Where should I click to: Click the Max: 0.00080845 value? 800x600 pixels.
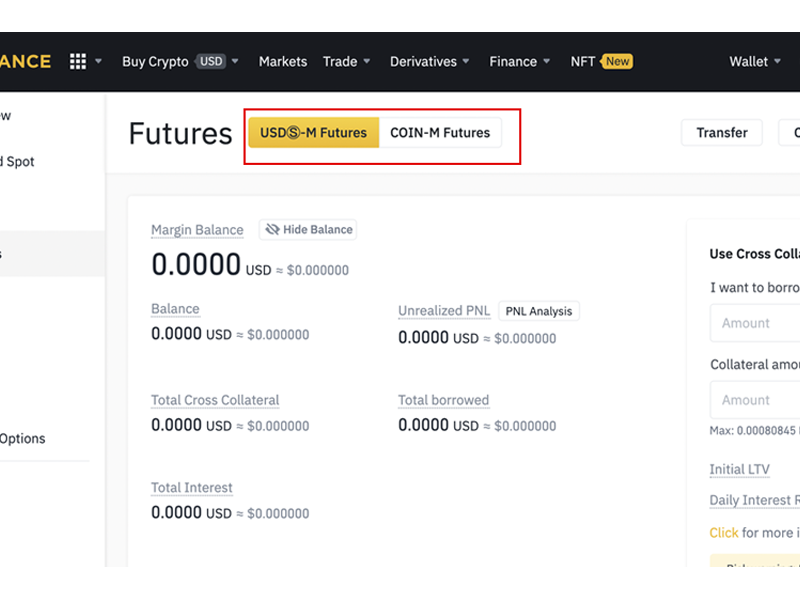[755, 431]
